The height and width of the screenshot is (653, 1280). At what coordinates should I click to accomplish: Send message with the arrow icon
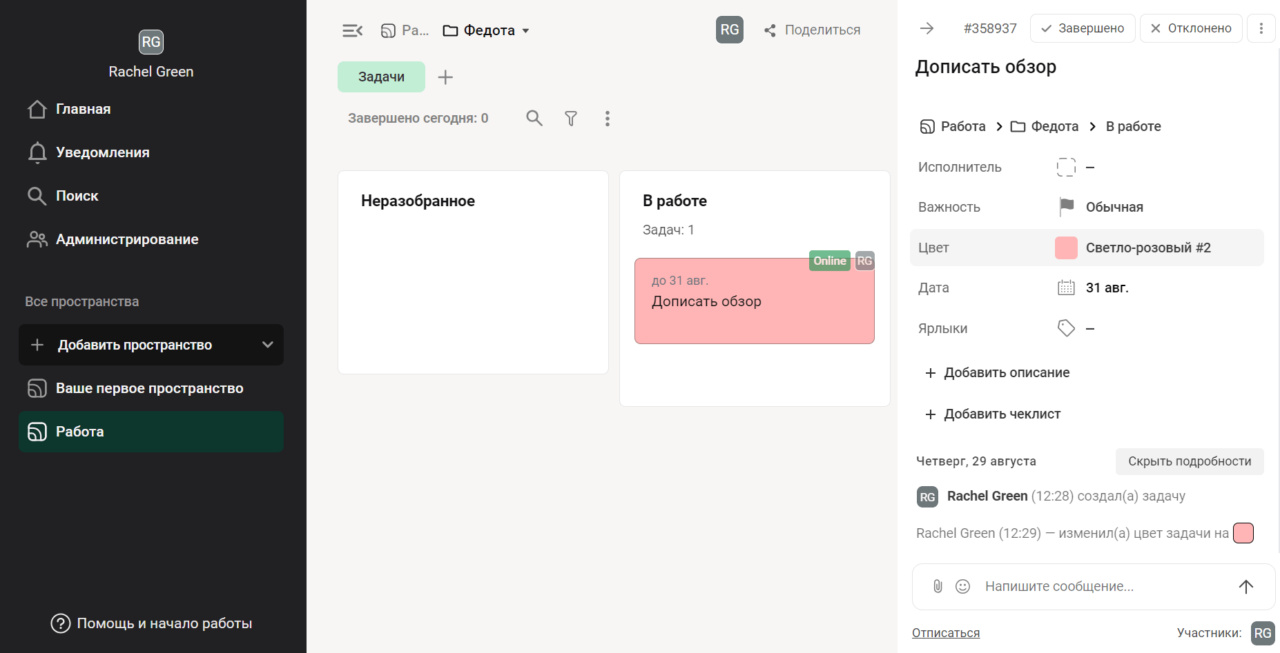(x=1245, y=586)
